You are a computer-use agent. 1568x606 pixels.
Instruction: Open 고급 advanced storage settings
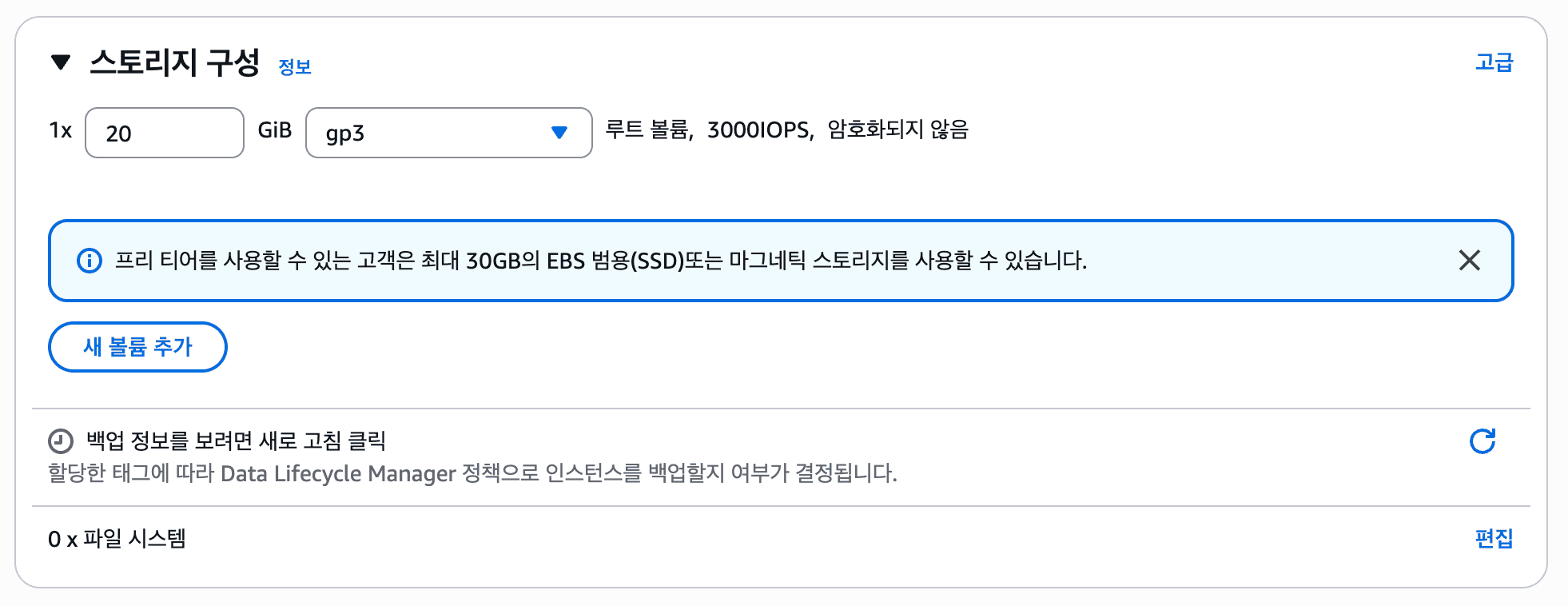1493,61
